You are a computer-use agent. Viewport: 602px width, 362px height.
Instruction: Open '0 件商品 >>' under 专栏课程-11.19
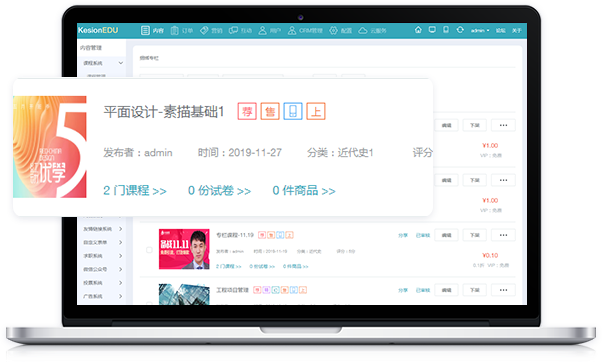296,266
